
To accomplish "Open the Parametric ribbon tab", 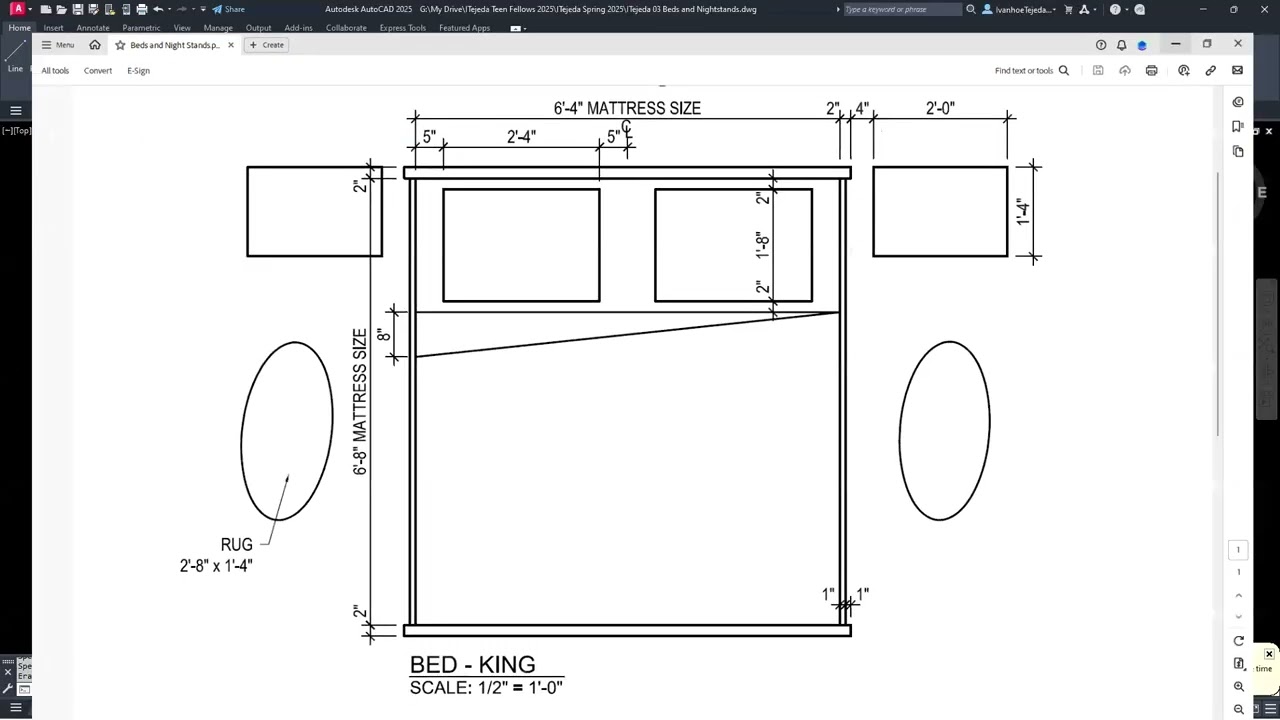I will pos(141,28).
